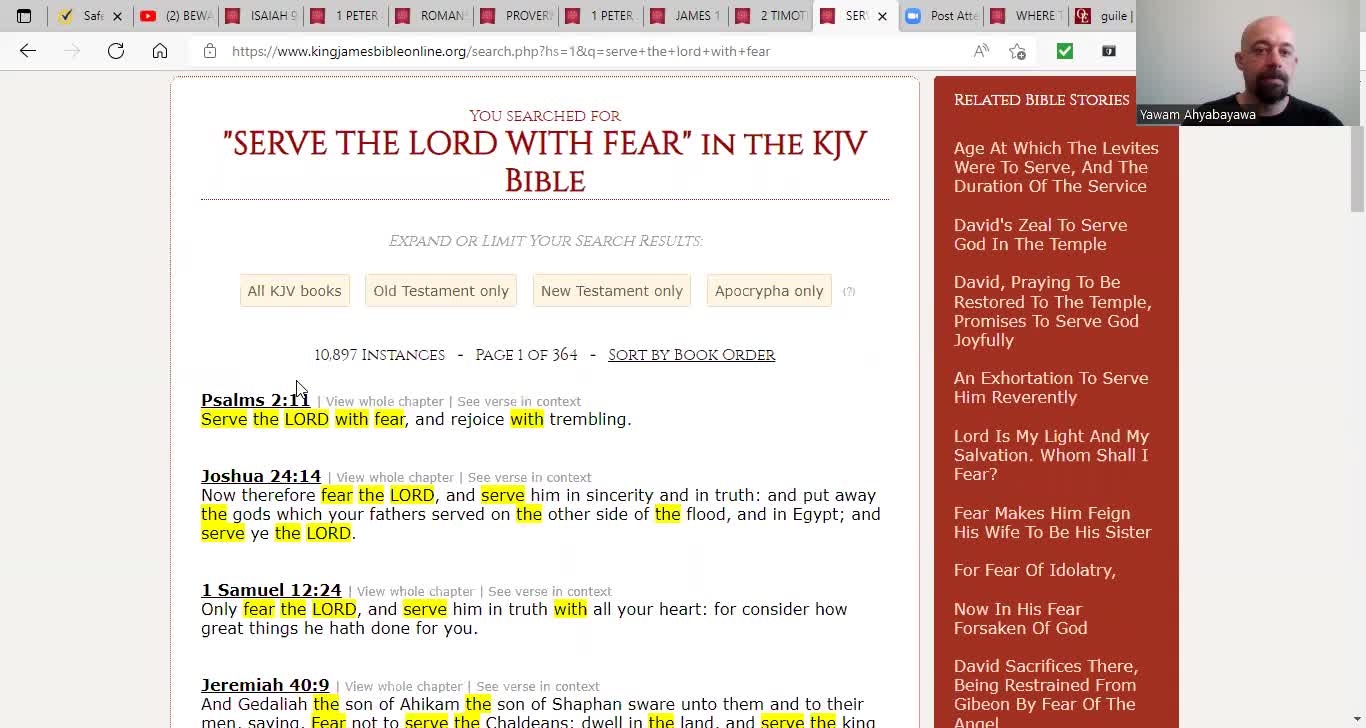The height and width of the screenshot is (728, 1366).
Task: Open the second 1 PETER tab
Action: [x=600, y=16]
